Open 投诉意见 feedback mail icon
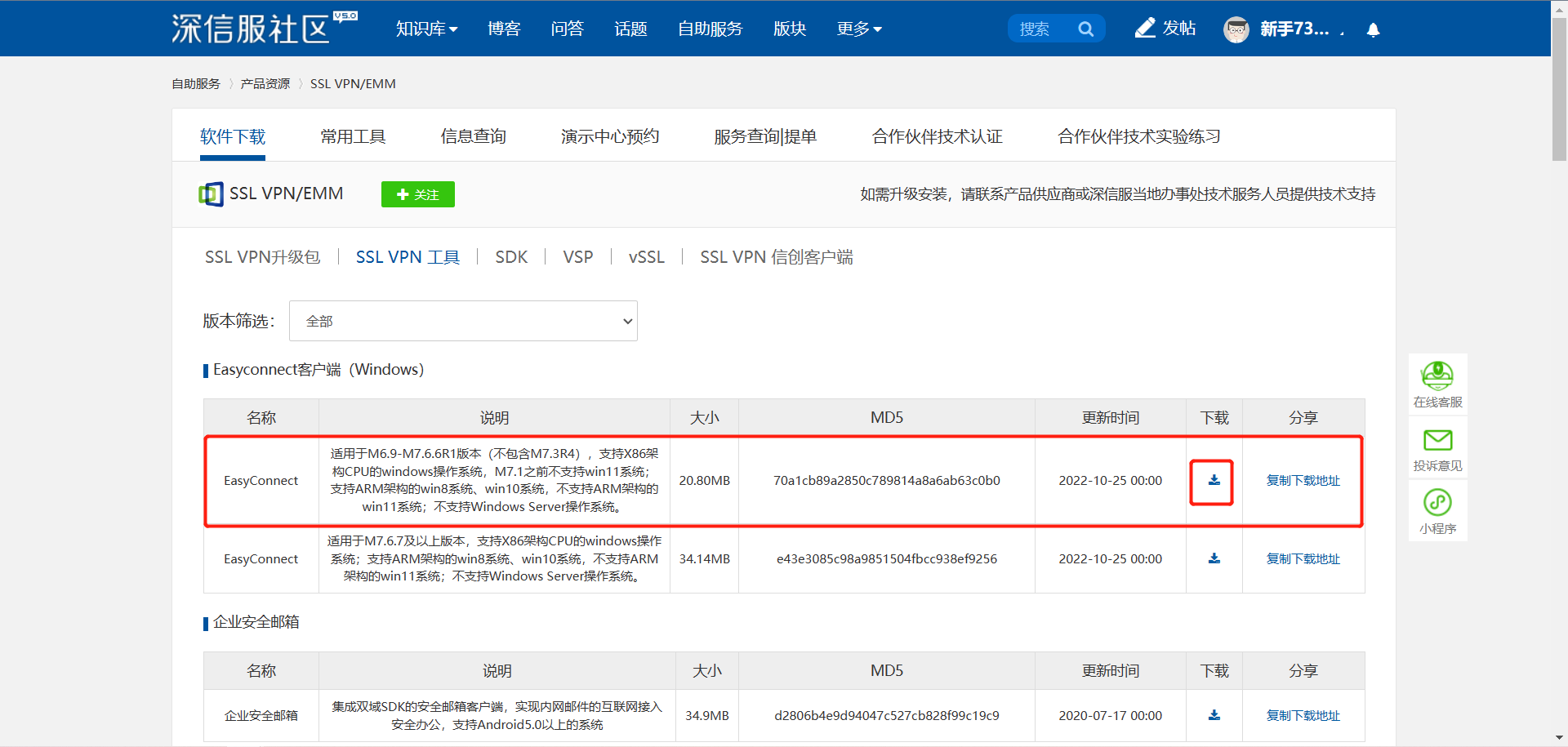The width and height of the screenshot is (1568, 747). pos(1437,449)
